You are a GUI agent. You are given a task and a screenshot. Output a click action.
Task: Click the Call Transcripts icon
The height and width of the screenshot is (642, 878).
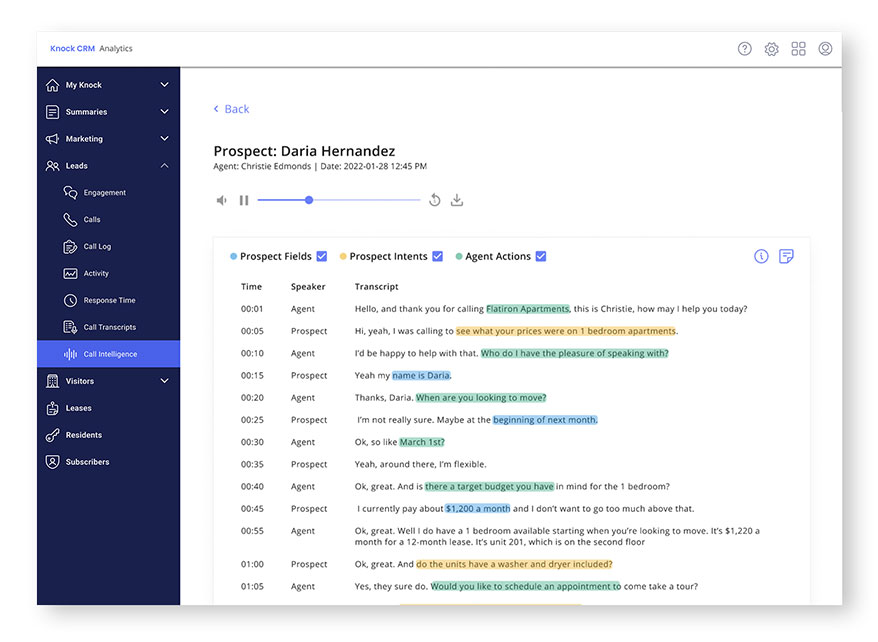click(70, 327)
